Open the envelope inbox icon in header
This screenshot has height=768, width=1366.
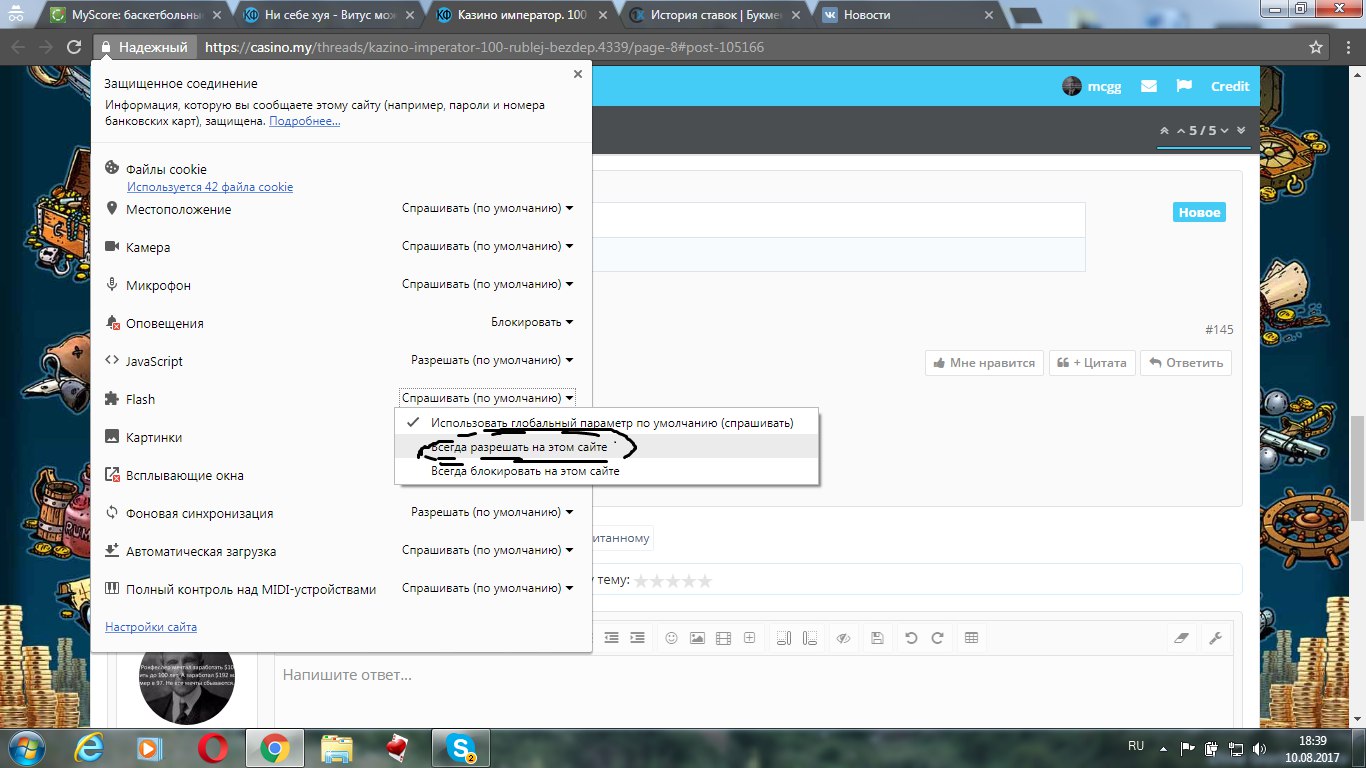pos(1148,86)
